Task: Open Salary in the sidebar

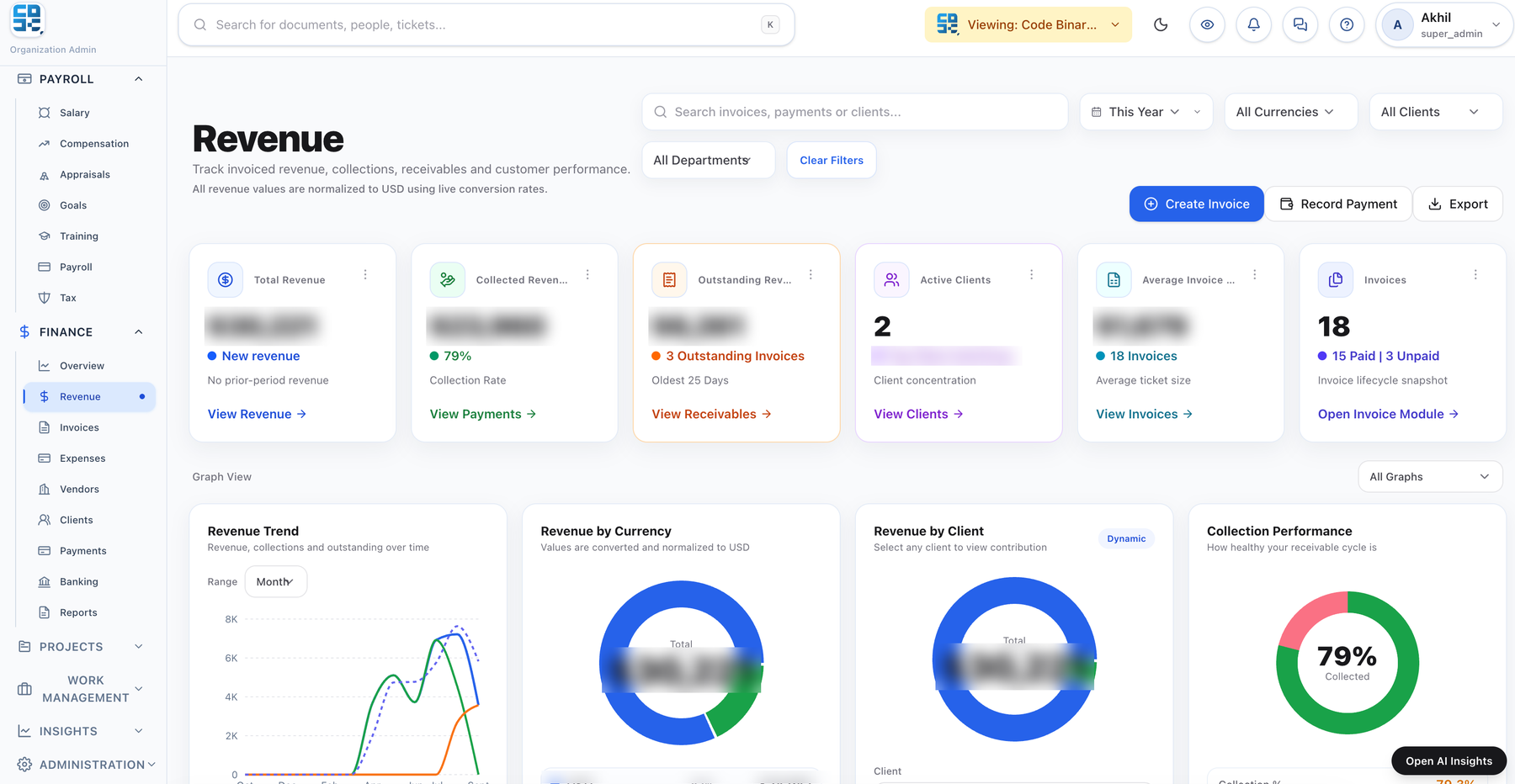Action: tap(89, 113)
